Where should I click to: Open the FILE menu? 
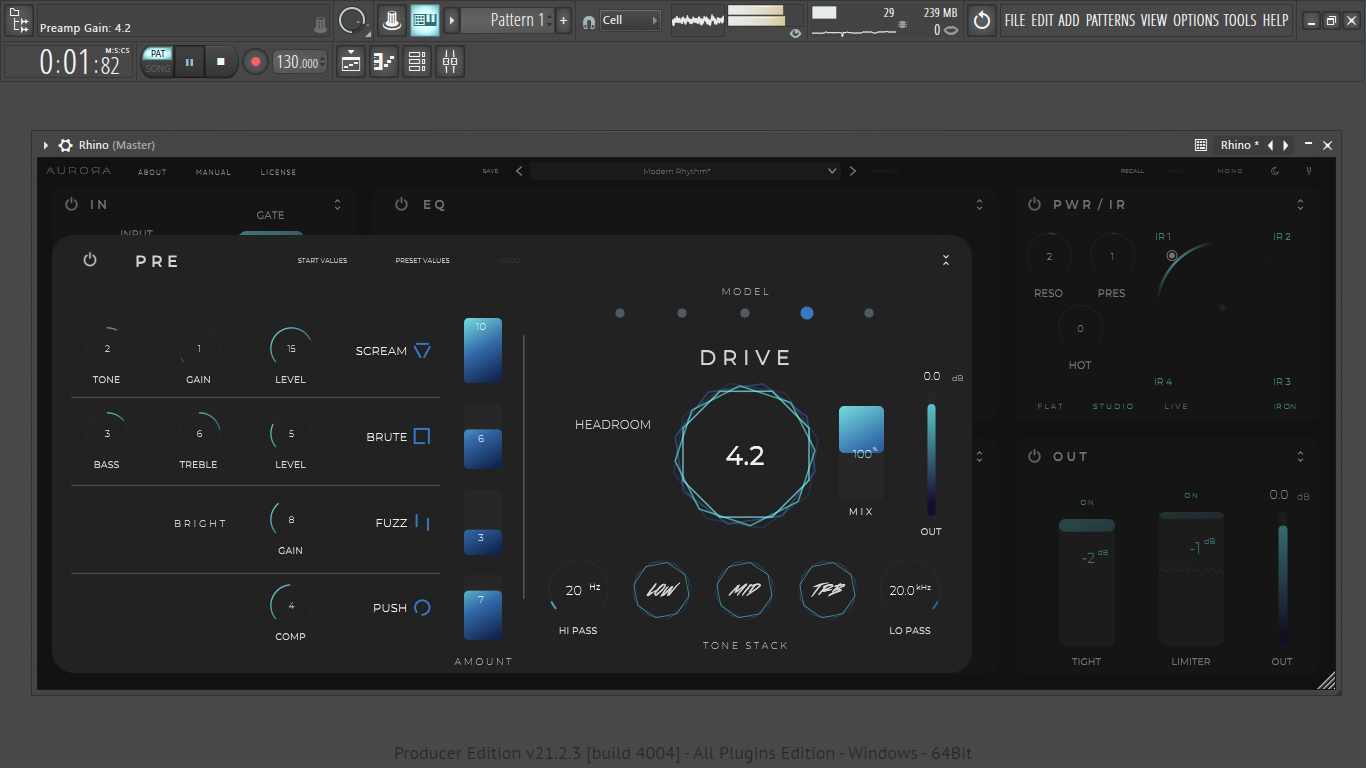pos(1015,20)
